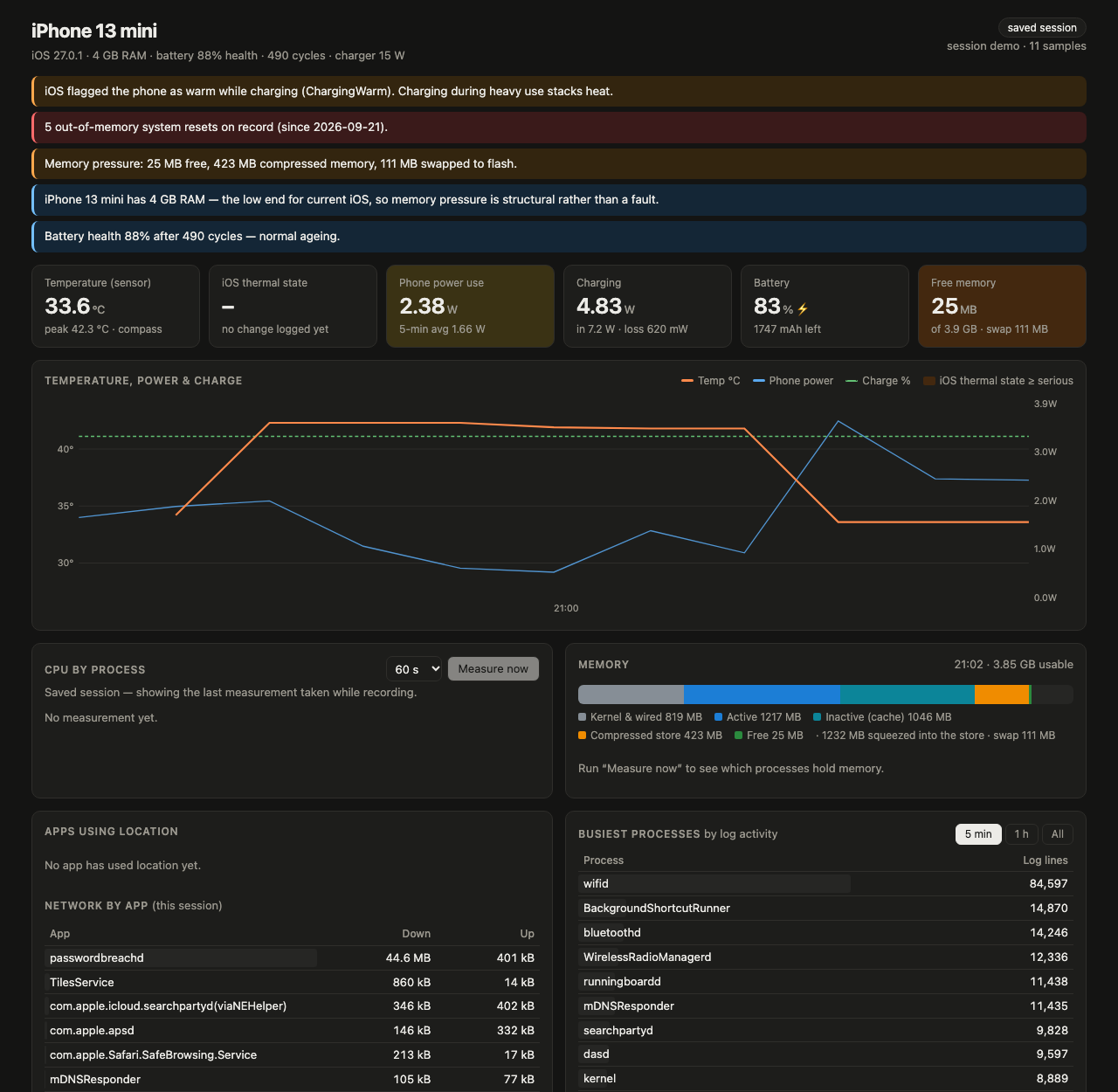Select passwordbreachd in the network table

point(292,958)
